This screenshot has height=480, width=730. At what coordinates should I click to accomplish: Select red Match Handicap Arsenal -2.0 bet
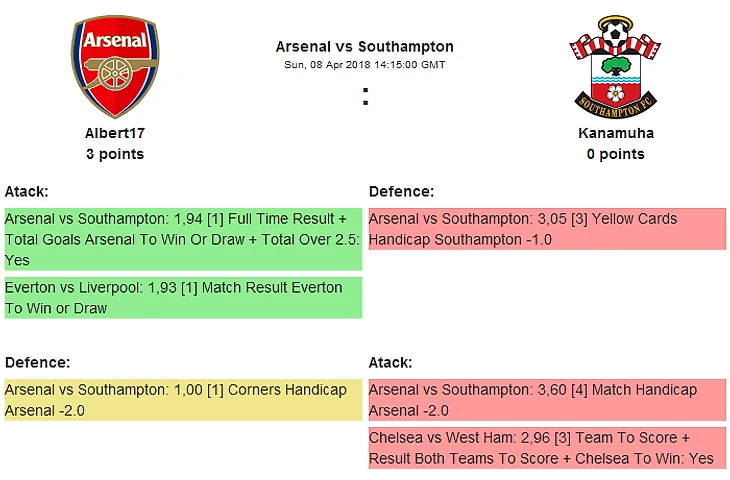point(546,400)
